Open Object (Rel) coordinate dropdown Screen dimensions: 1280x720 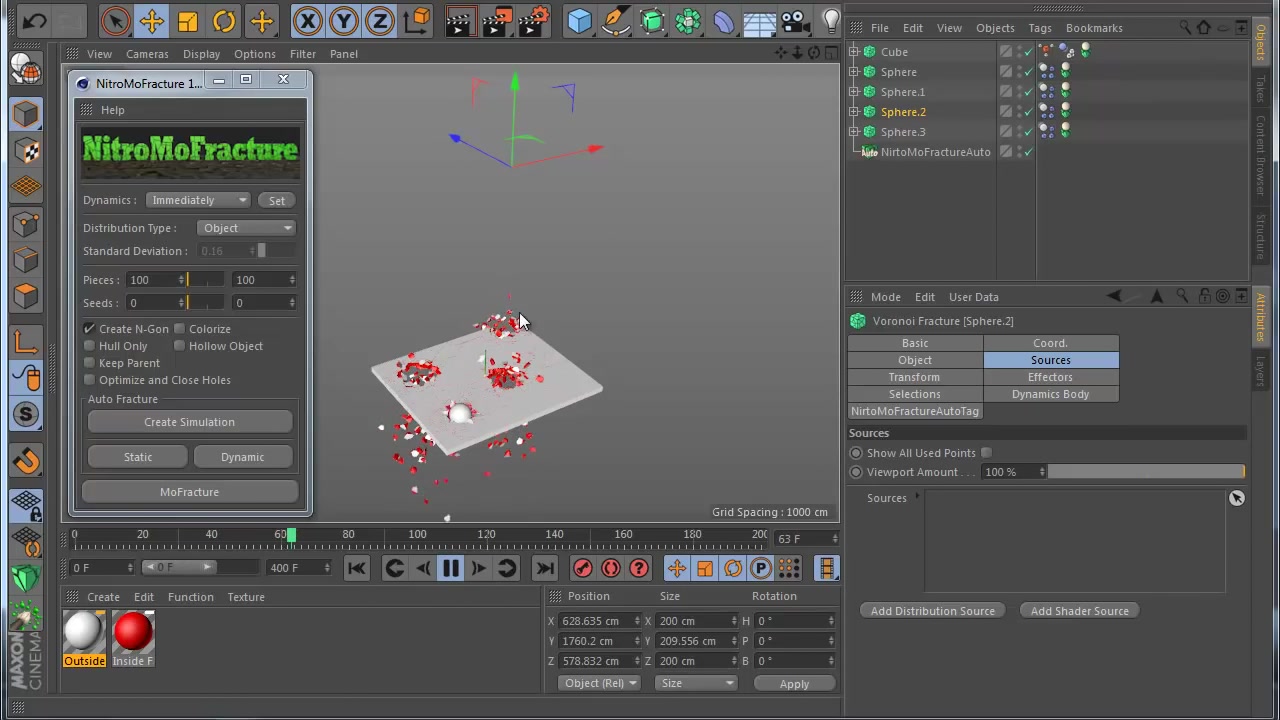tap(599, 683)
